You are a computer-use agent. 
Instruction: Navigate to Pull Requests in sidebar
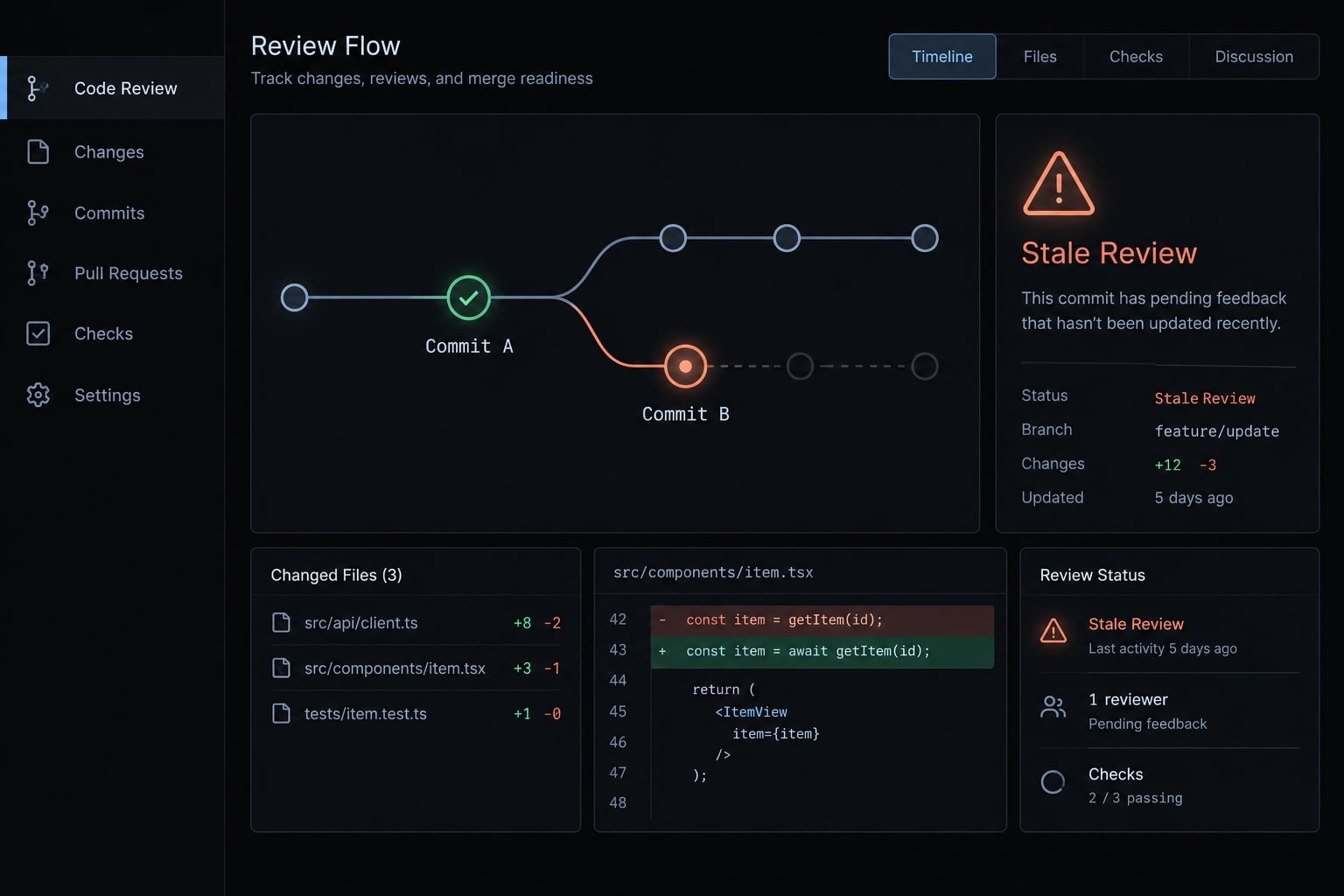(x=112, y=273)
